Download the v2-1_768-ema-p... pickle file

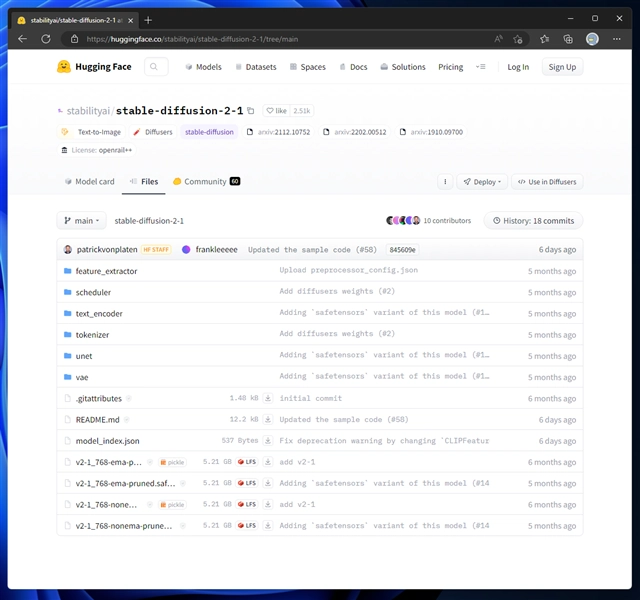[268, 462]
